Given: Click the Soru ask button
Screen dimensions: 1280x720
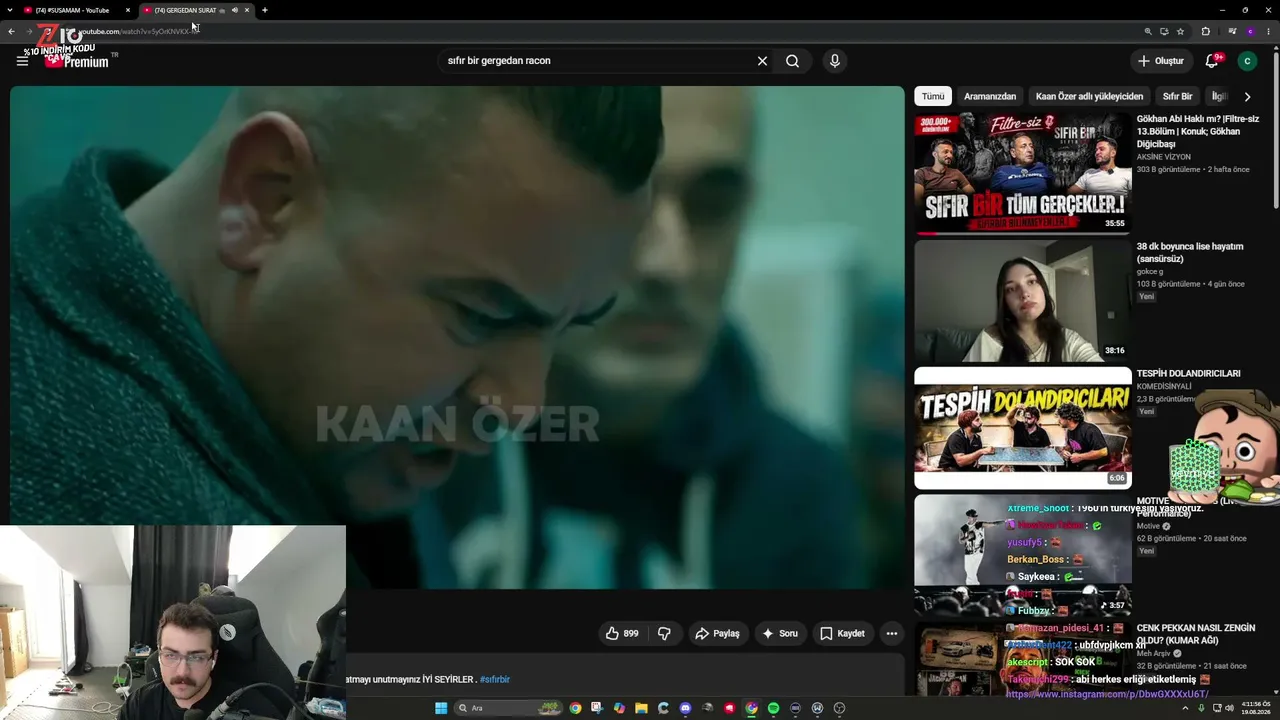Looking at the screenshot, I should pyautogui.click(x=780, y=633).
